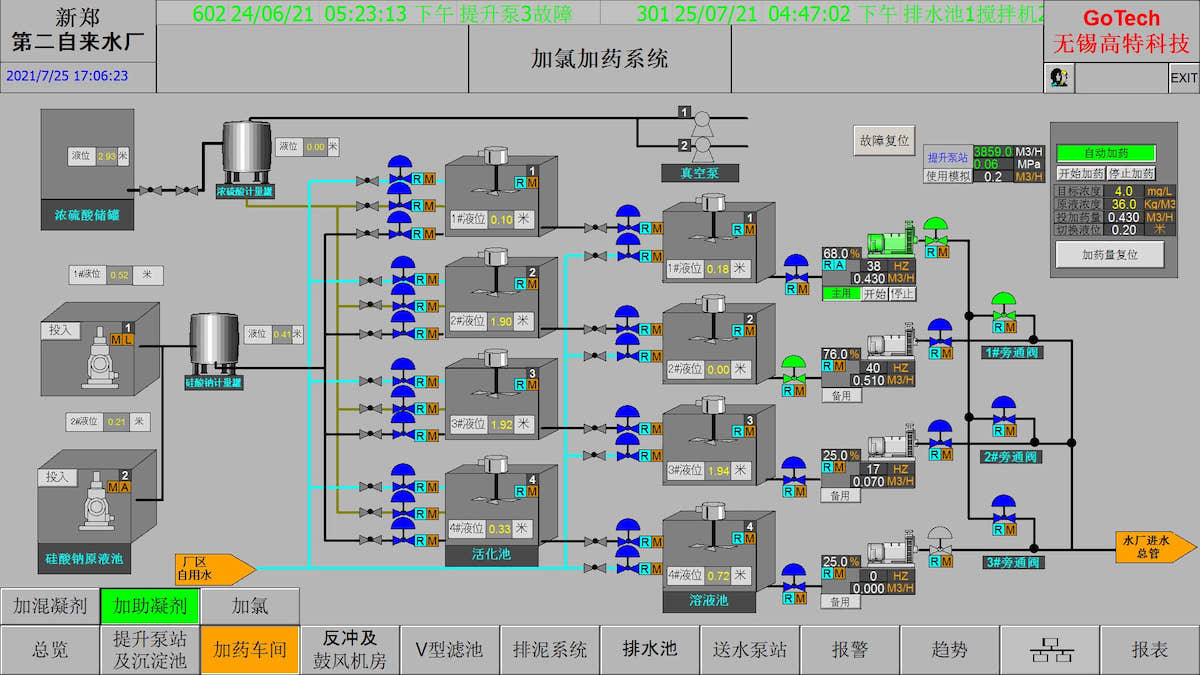This screenshot has height=675, width=1200.
Task: Click the 目标浓度 value field showing 4.0
Action: pos(1124,190)
